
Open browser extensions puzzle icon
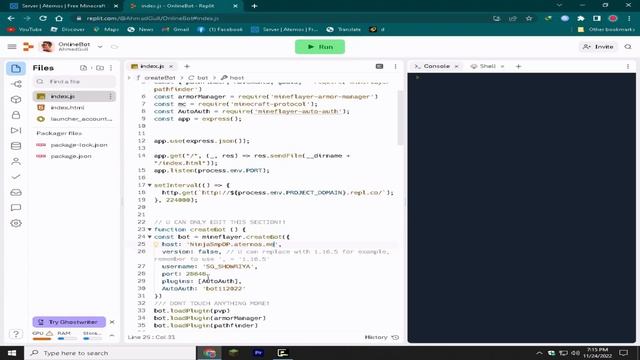click(580, 18)
